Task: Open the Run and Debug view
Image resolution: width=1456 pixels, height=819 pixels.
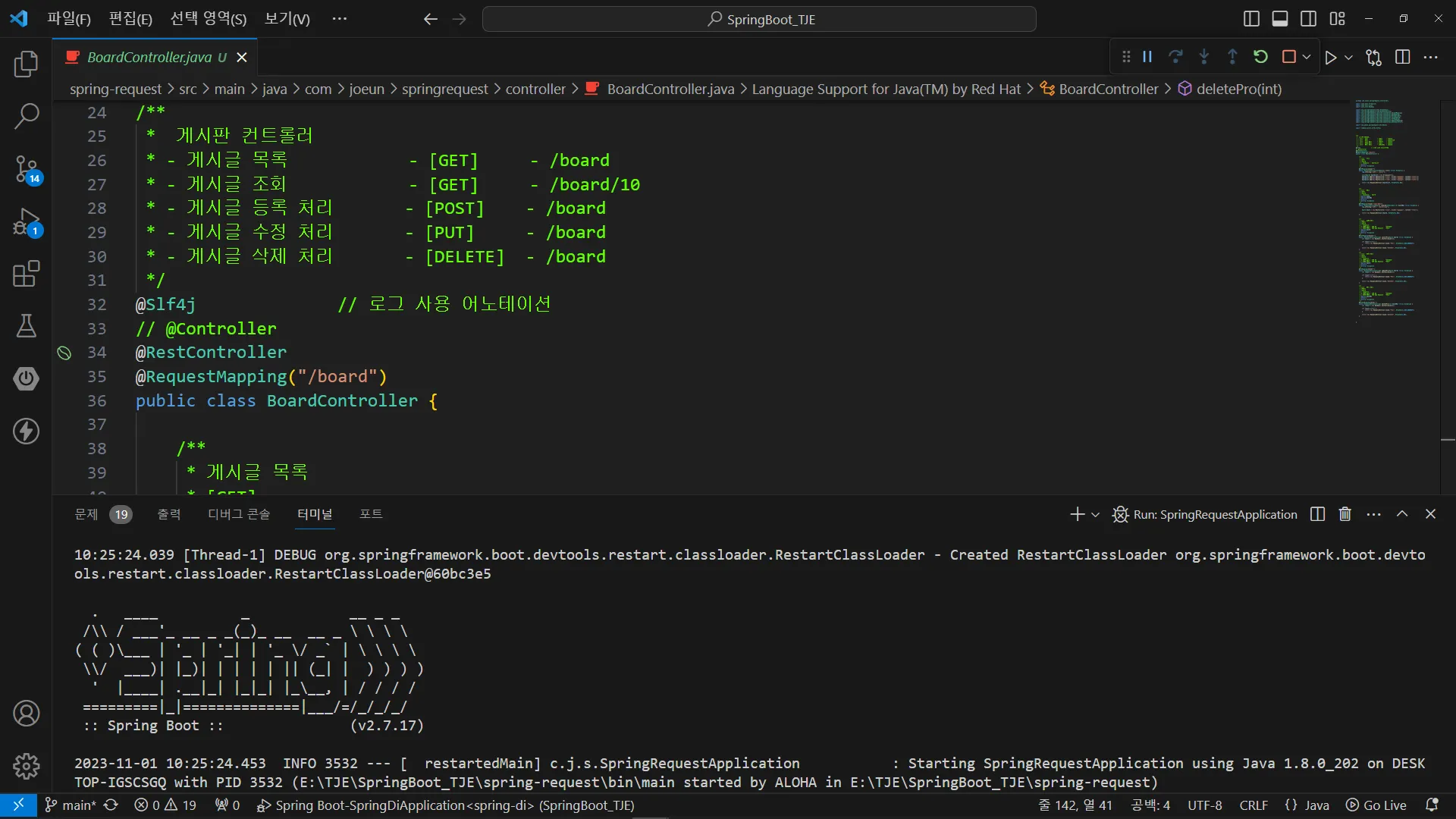Action: [x=26, y=222]
